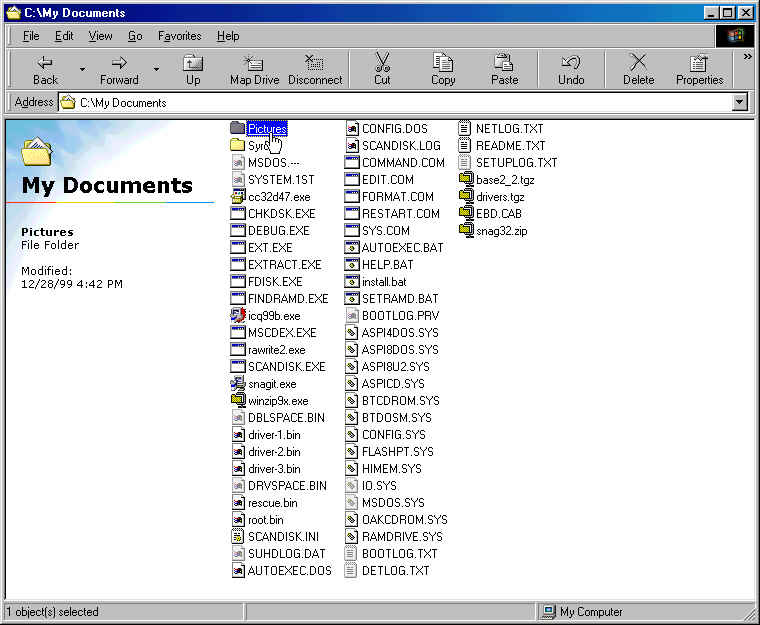The width and height of the screenshot is (760, 625).
Task: Open Properties from the toolbar
Action: pos(699,63)
